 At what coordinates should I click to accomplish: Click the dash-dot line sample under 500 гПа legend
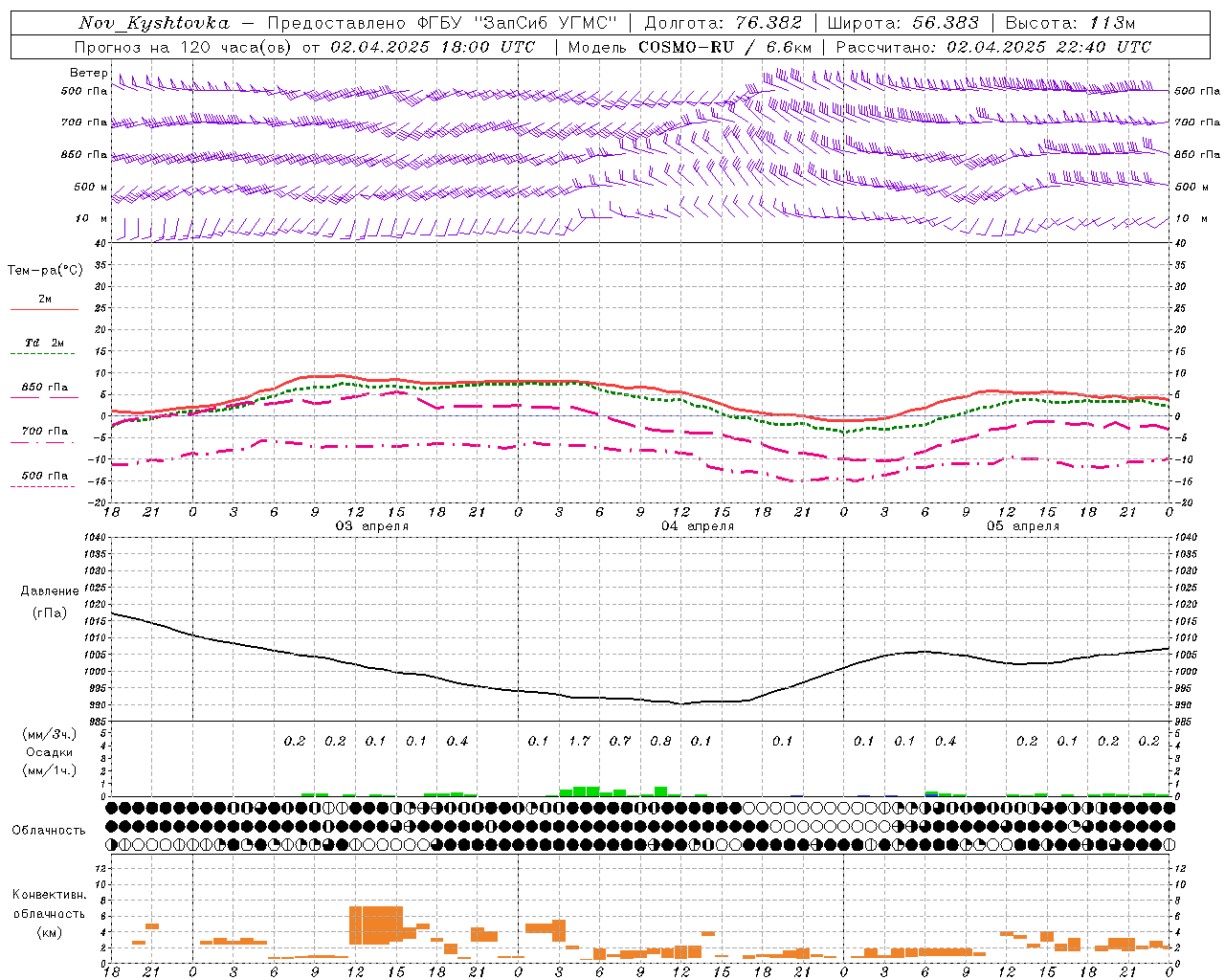(43, 487)
